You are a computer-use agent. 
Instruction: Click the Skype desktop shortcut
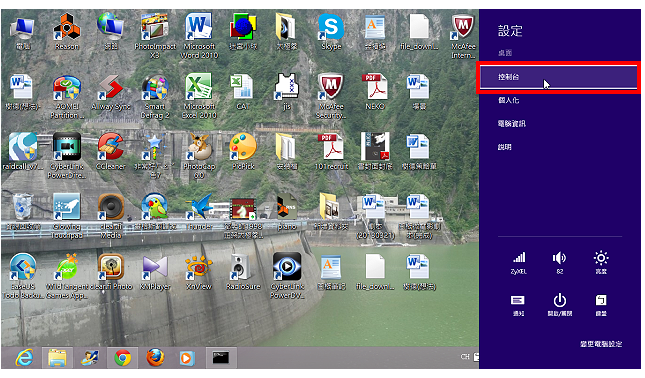[331, 32]
